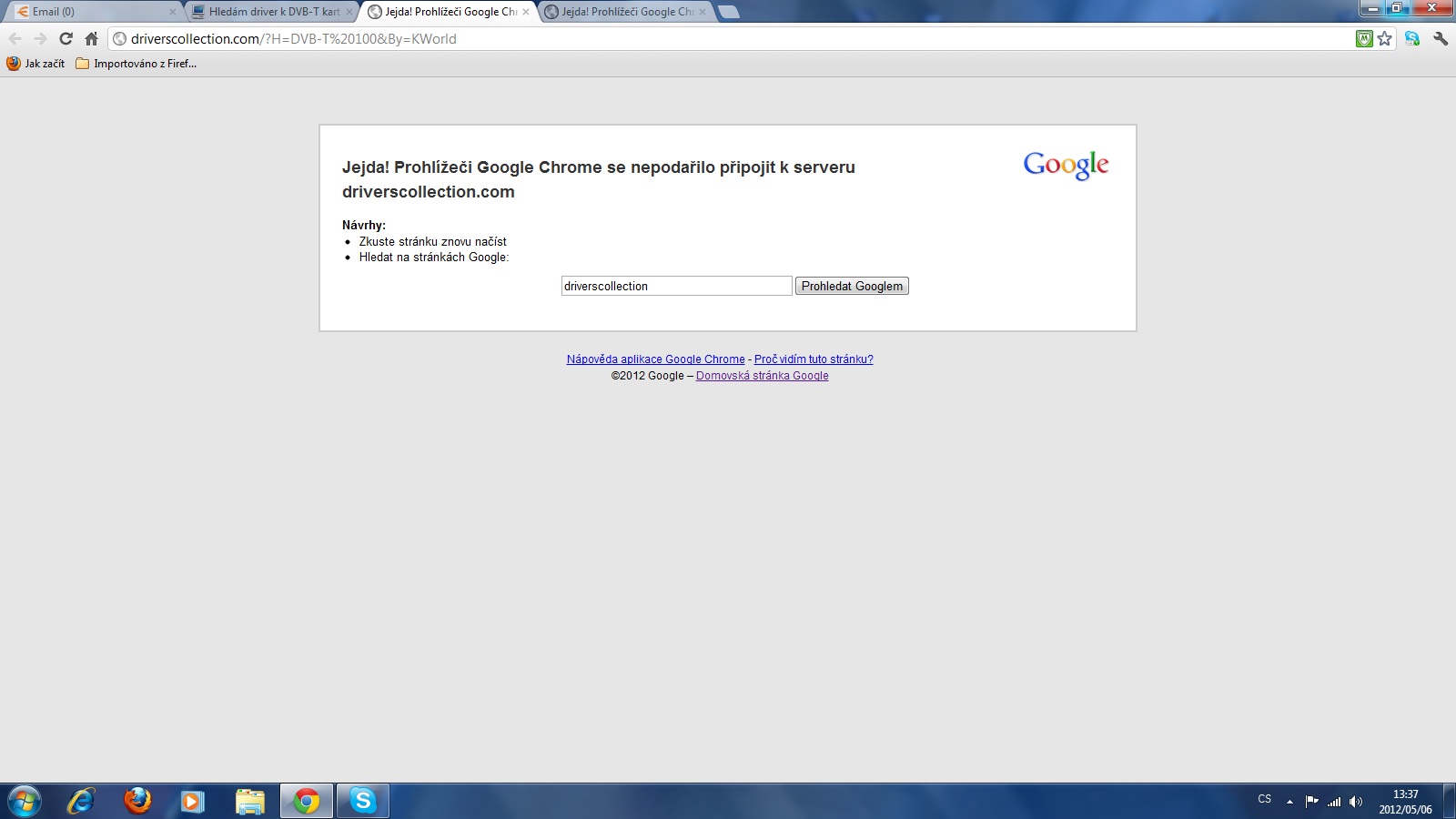Viewport: 1456px width, 819px height.
Task: Click the Skype extension icon in toolbar
Action: coord(1412,38)
